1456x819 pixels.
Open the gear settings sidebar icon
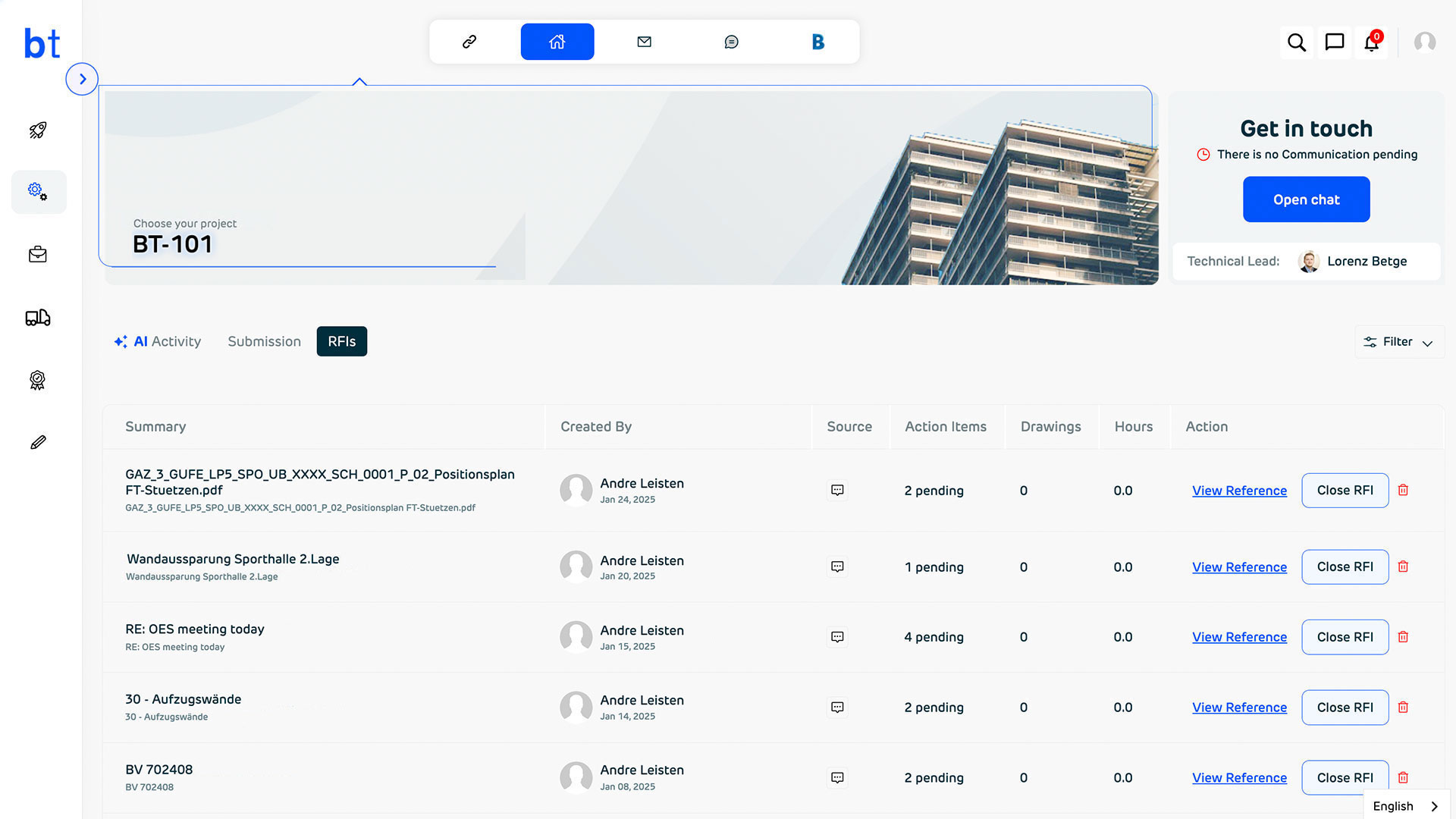click(38, 191)
